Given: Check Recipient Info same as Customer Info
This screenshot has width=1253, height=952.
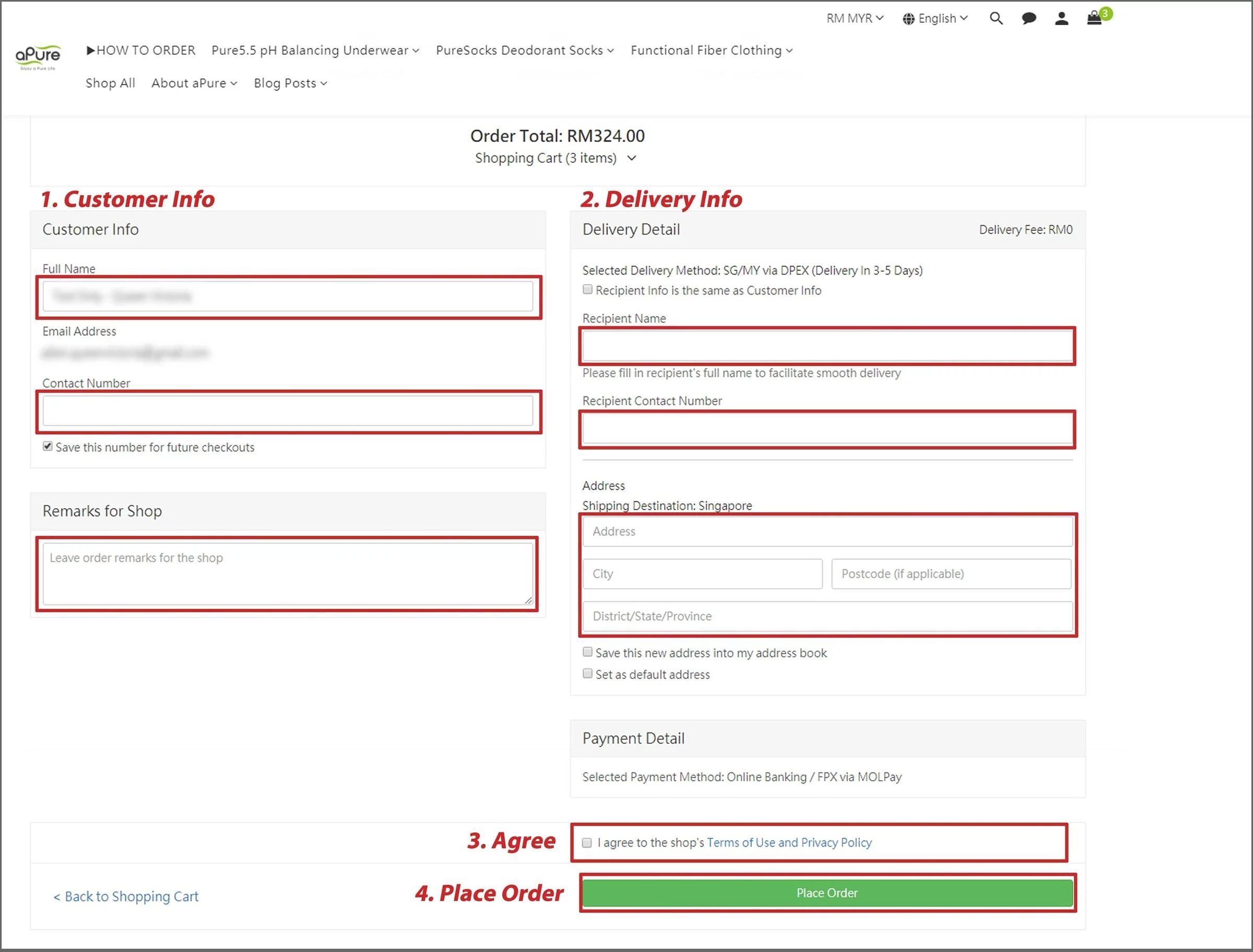Looking at the screenshot, I should click(587, 289).
